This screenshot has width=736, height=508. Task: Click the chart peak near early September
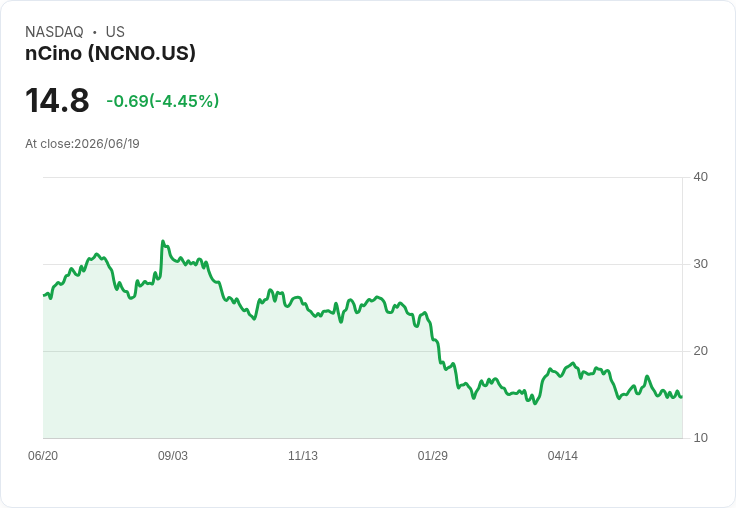pos(163,241)
